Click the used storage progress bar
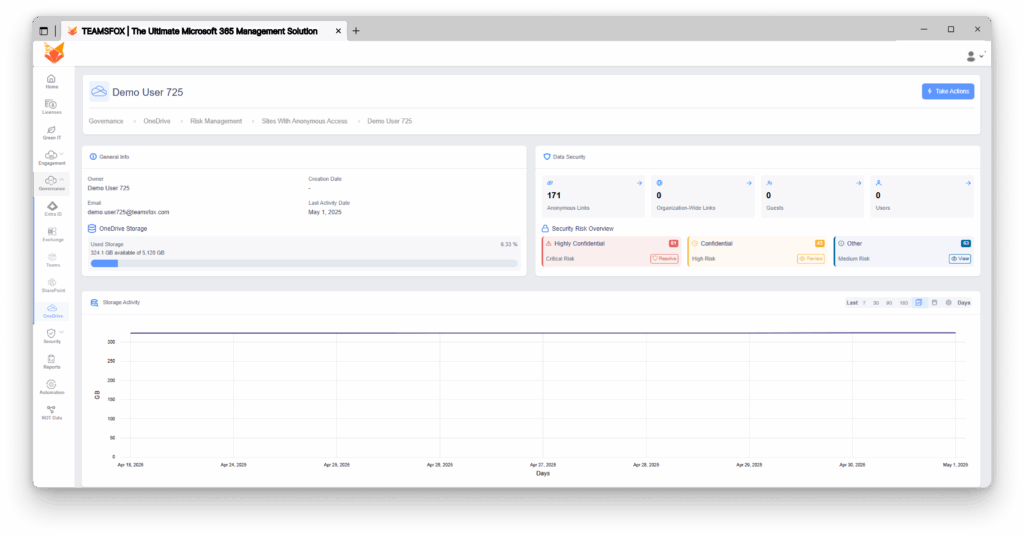1024x536 pixels. tap(304, 264)
